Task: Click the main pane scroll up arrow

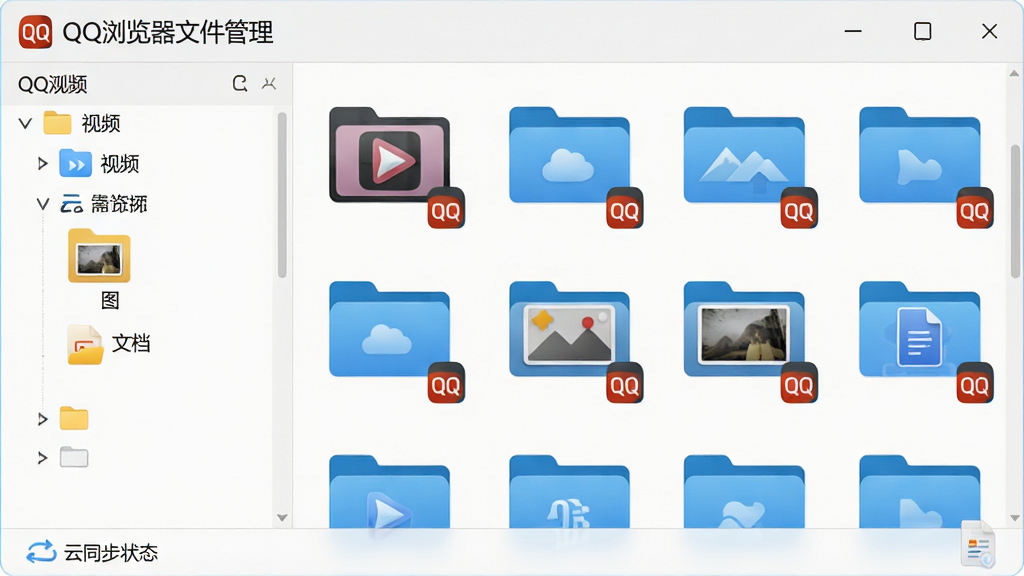Action: tap(1015, 73)
